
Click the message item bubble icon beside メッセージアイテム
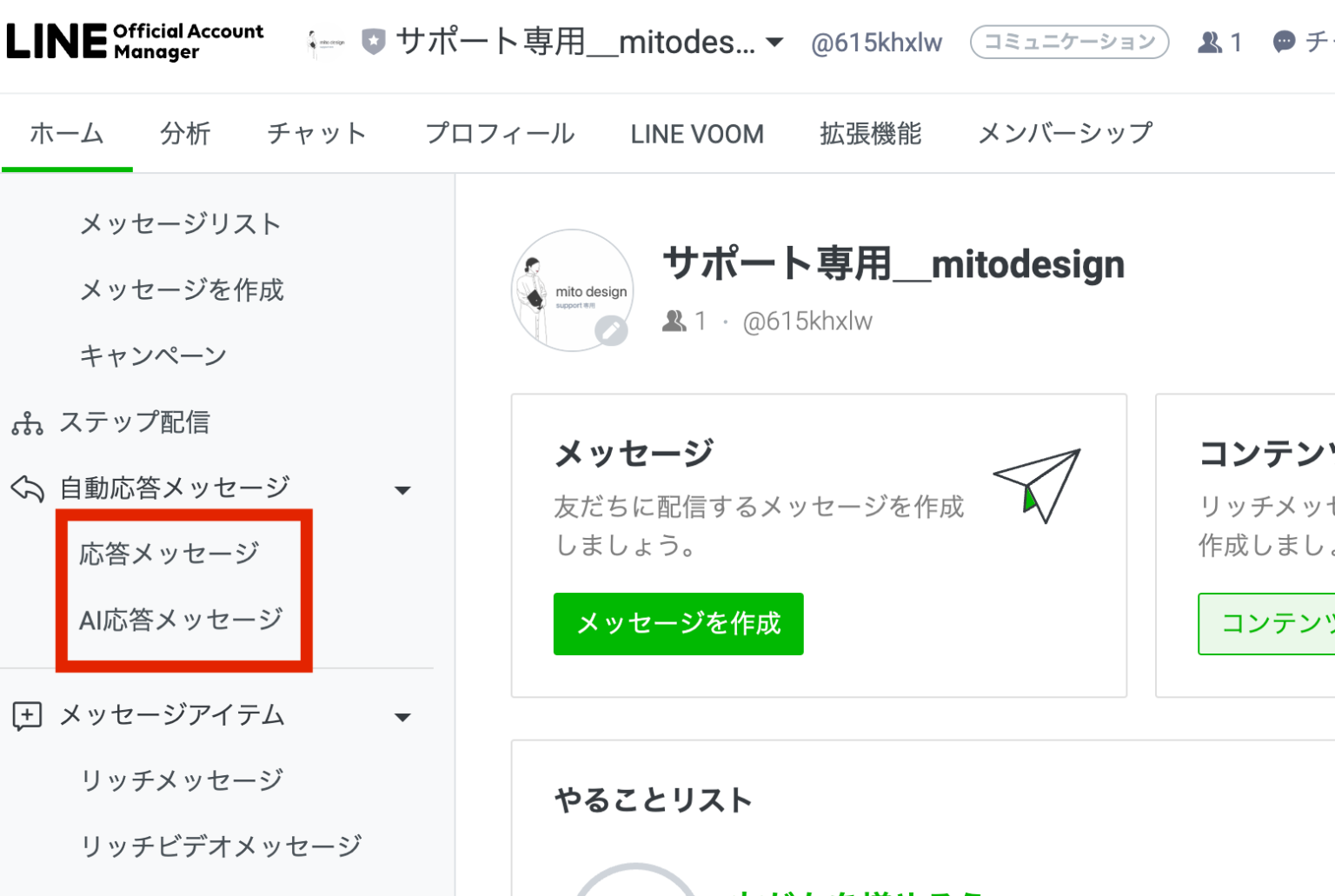(x=27, y=715)
